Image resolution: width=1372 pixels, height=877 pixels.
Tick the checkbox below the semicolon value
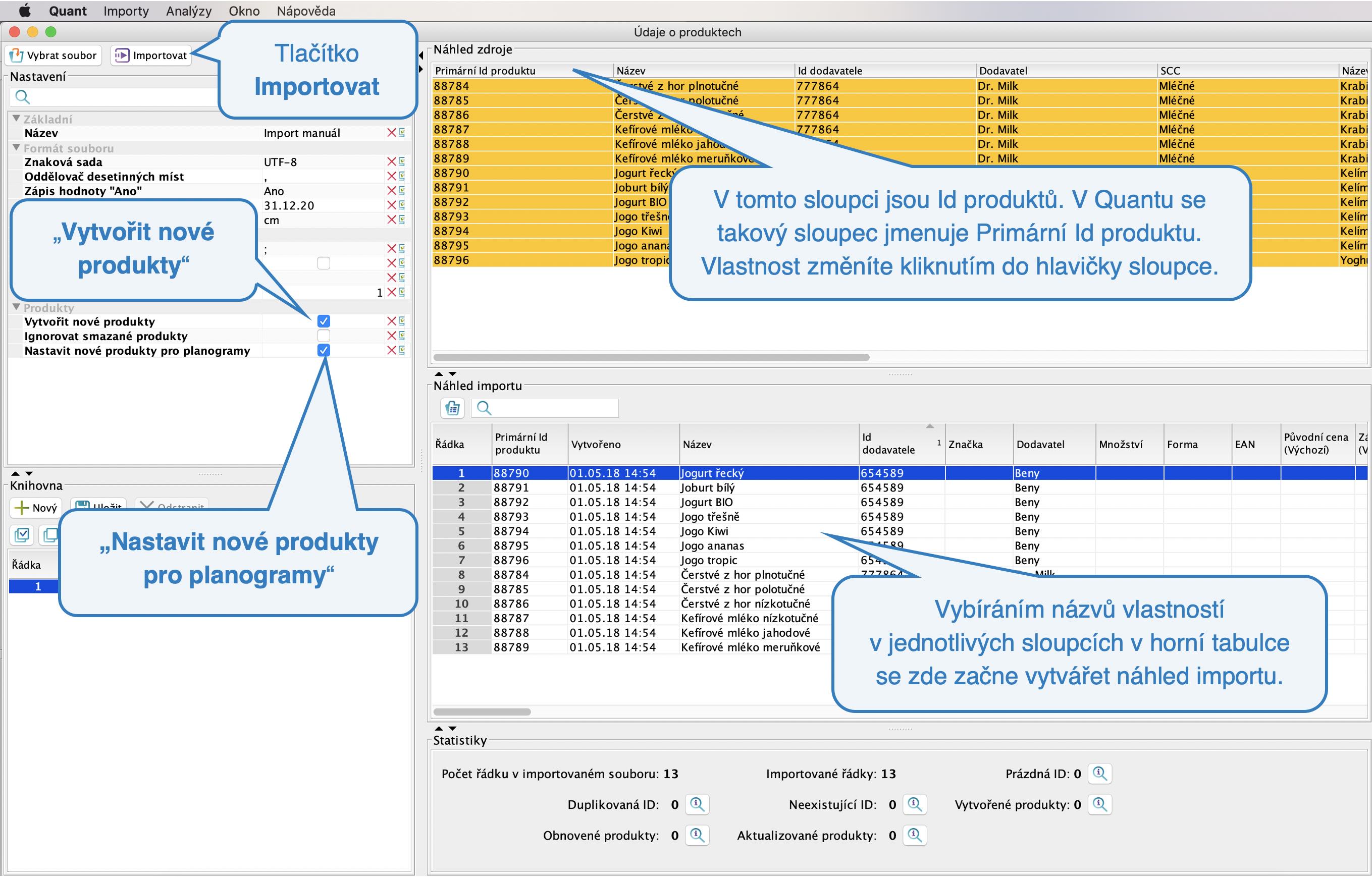[x=324, y=263]
